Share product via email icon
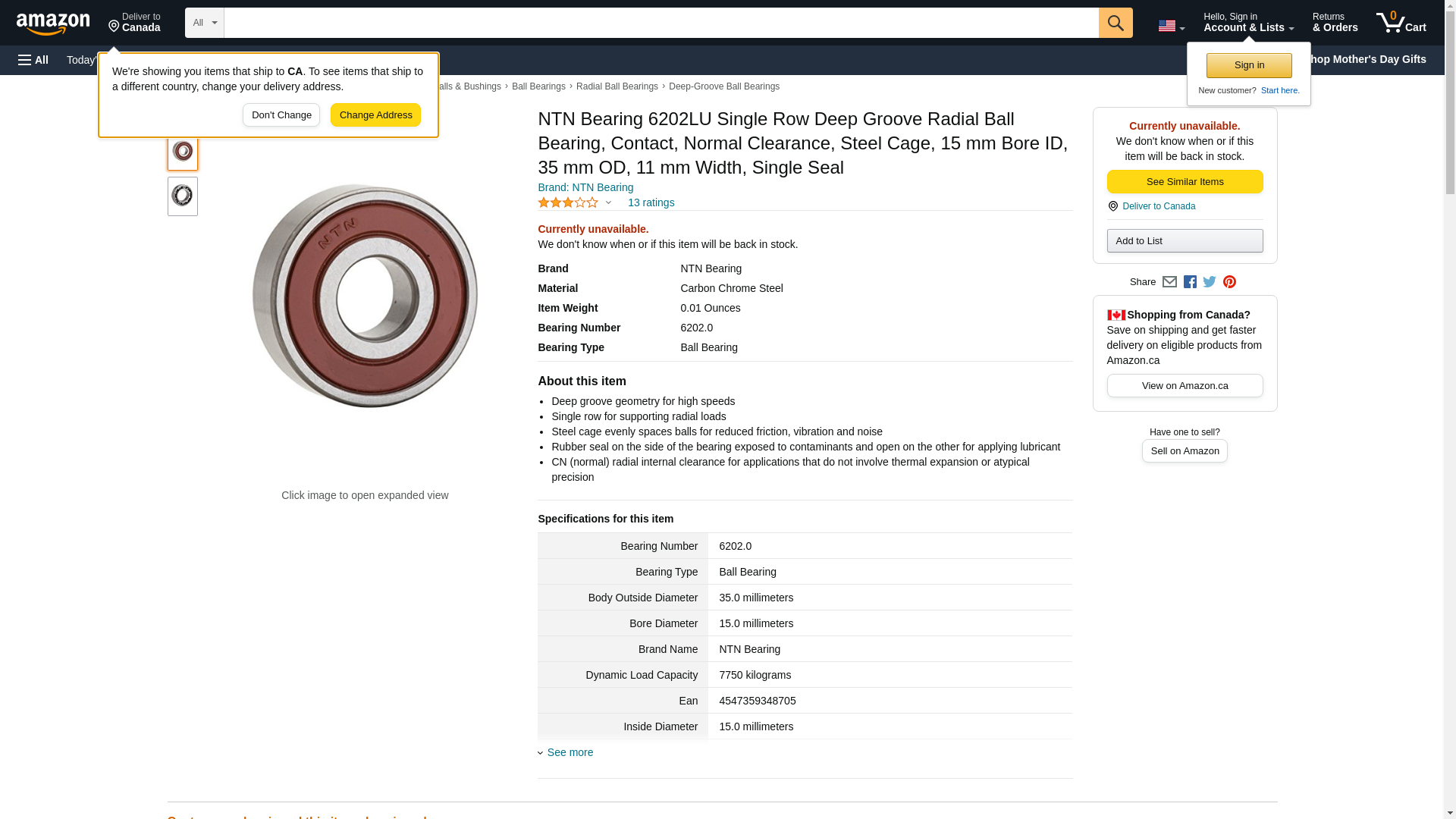The height and width of the screenshot is (819, 1456). [x=1169, y=282]
